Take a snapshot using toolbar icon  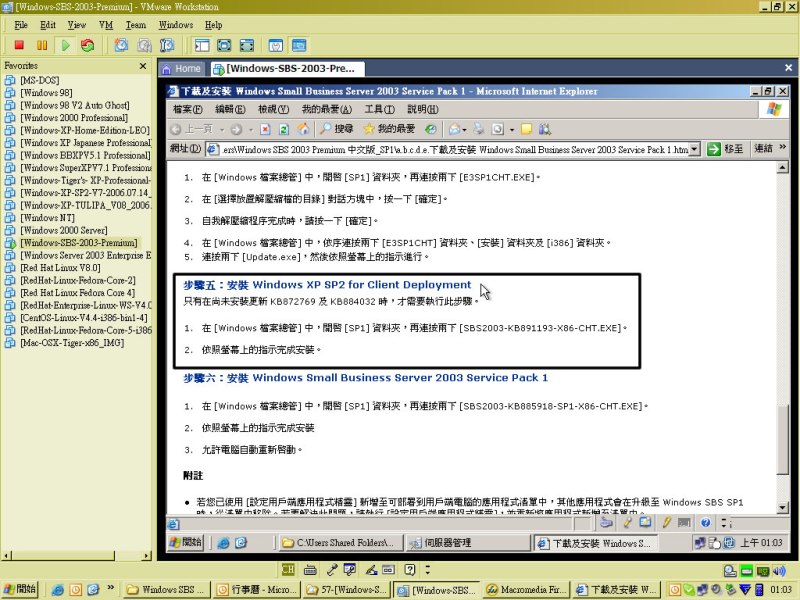click(x=121, y=45)
